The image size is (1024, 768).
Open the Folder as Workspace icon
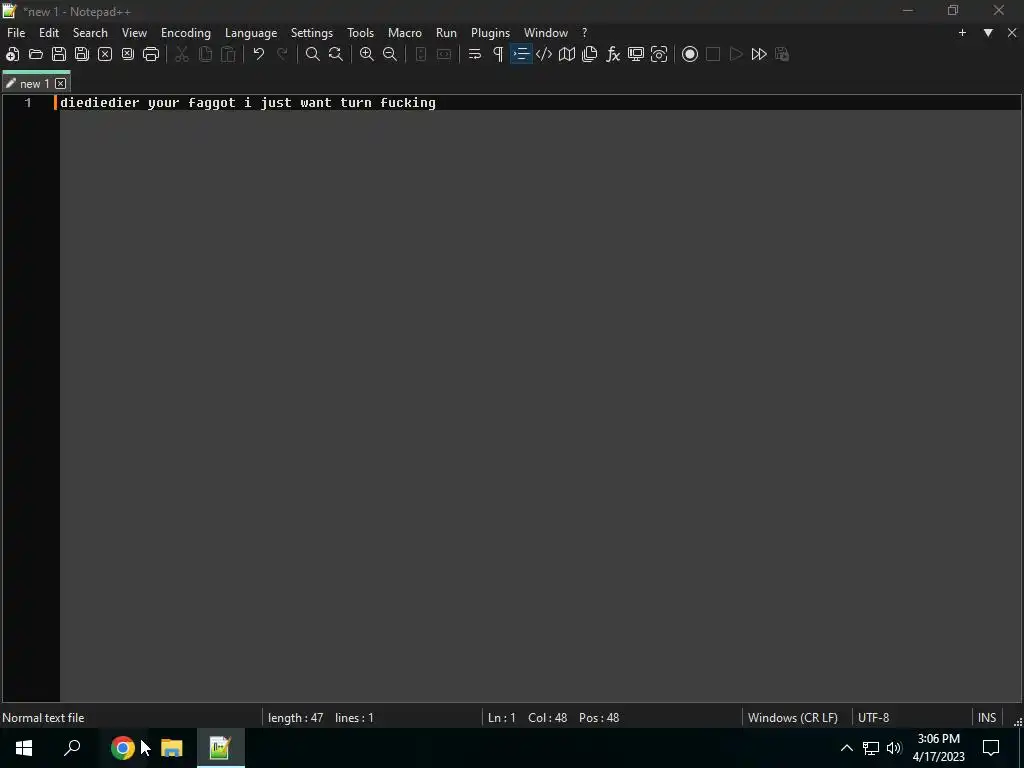click(636, 54)
